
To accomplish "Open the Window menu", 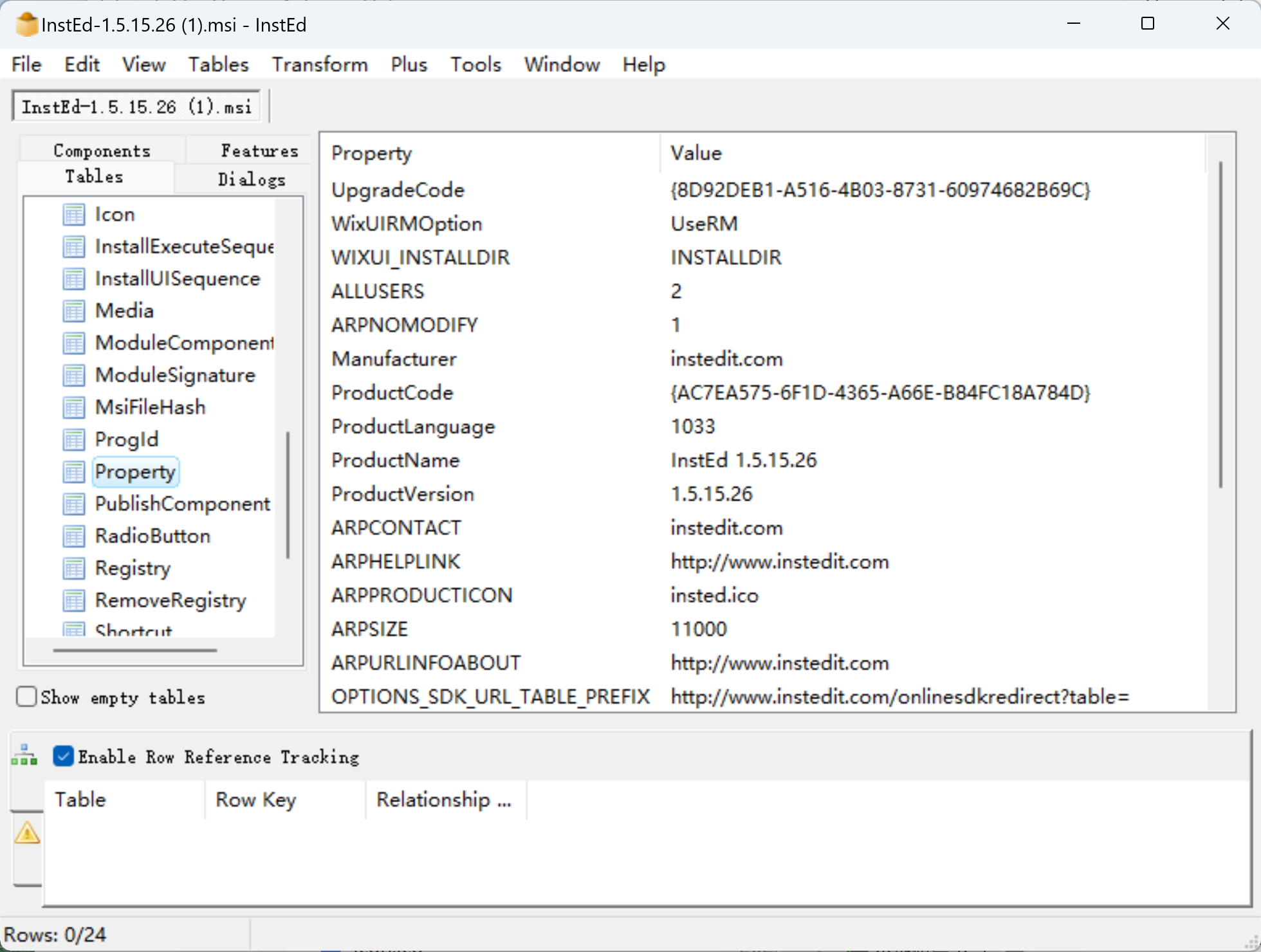I will pos(562,64).
